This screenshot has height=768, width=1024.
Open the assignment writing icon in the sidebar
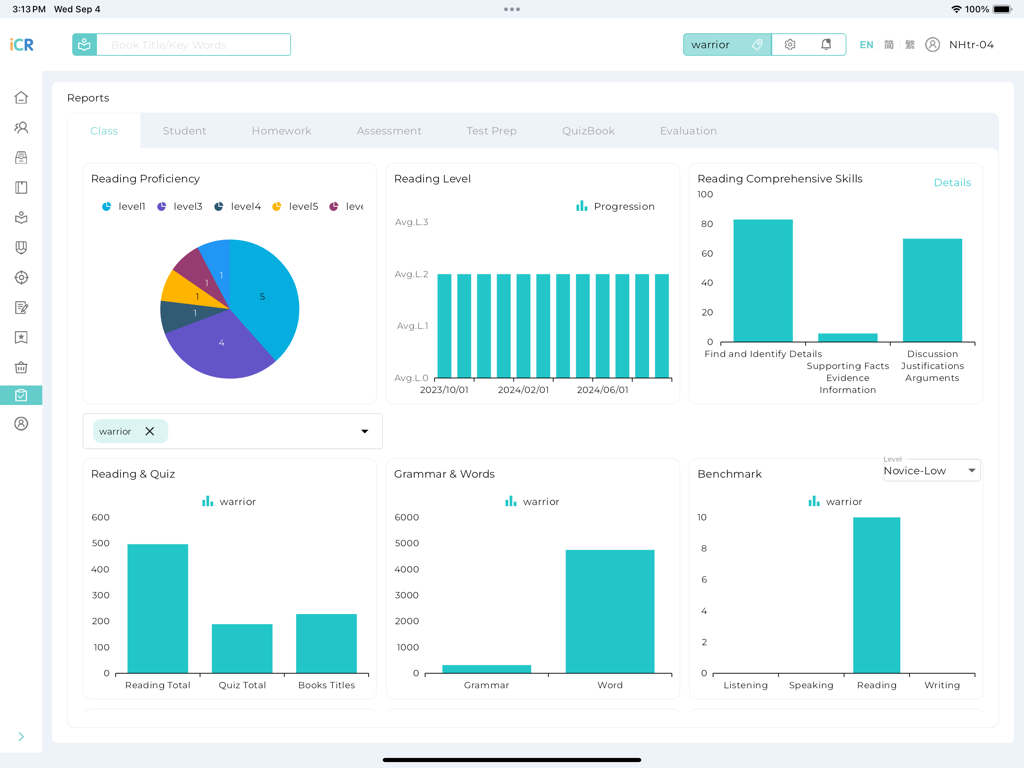coord(20,307)
